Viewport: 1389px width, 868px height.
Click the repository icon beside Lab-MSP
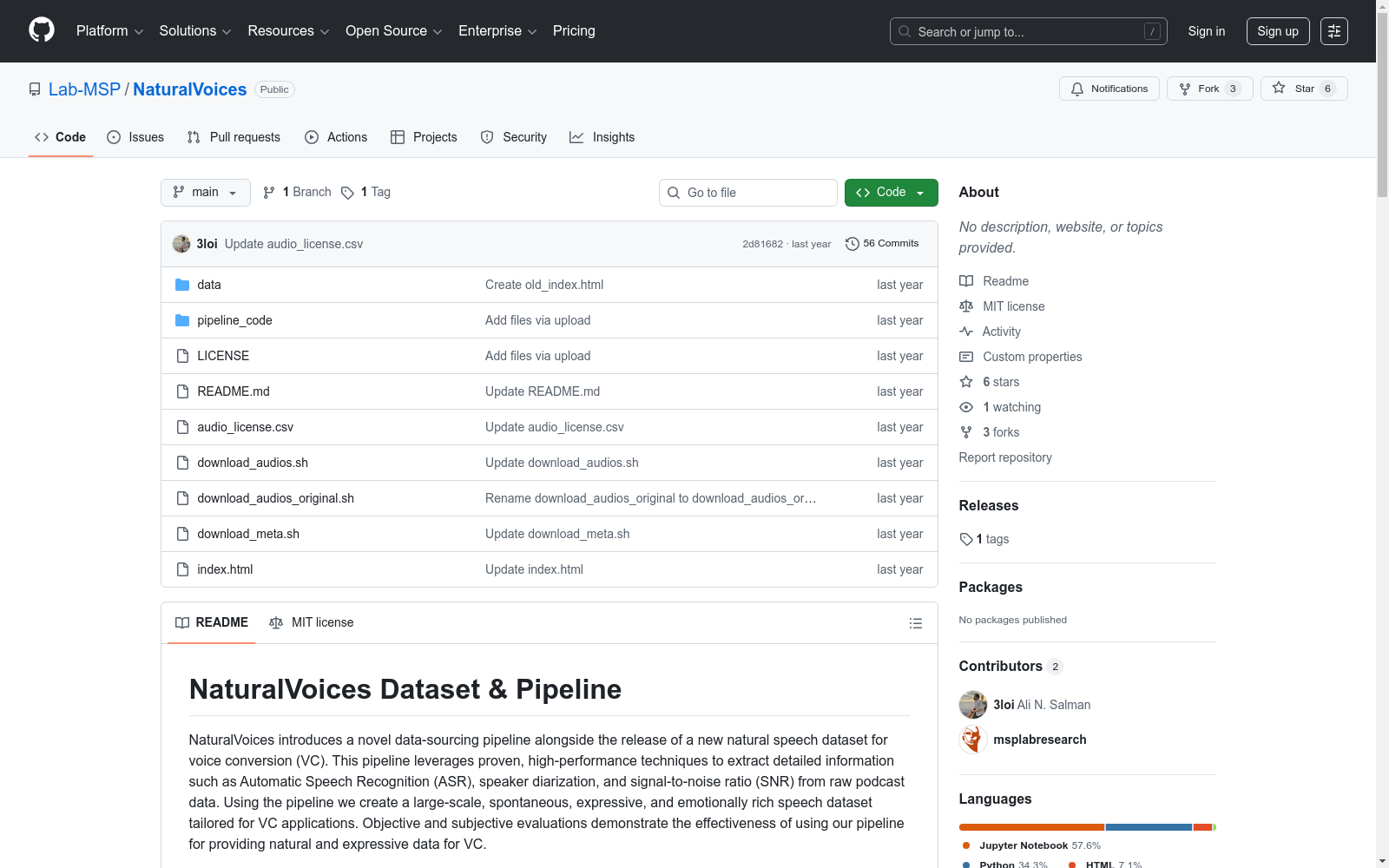coord(35,89)
